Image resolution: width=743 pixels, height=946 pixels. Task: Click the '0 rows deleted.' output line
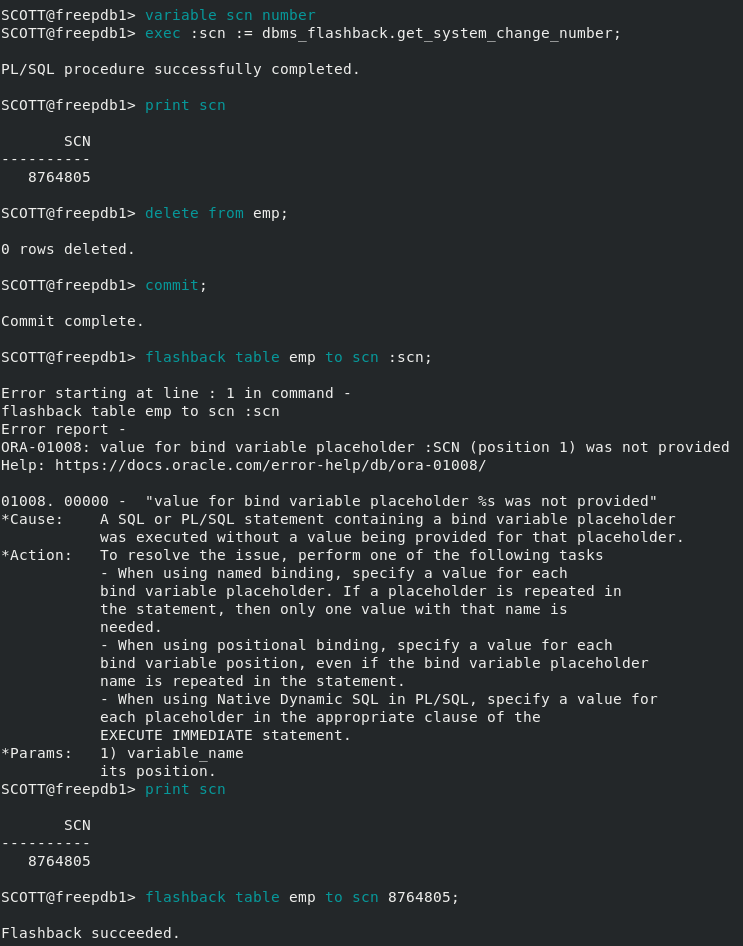pyautogui.click(x=68, y=249)
